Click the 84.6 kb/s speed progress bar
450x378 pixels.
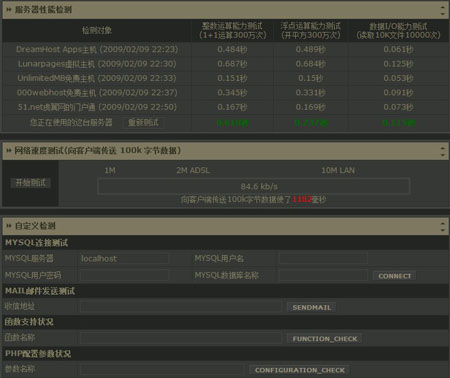254,186
